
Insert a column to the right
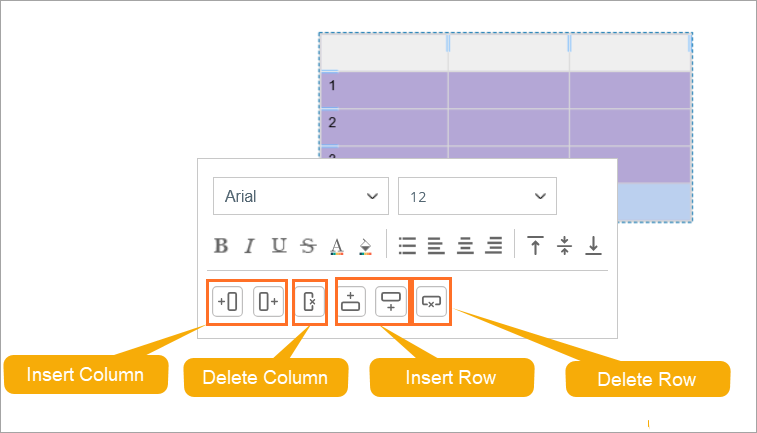pyautogui.click(x=267, y=301)
